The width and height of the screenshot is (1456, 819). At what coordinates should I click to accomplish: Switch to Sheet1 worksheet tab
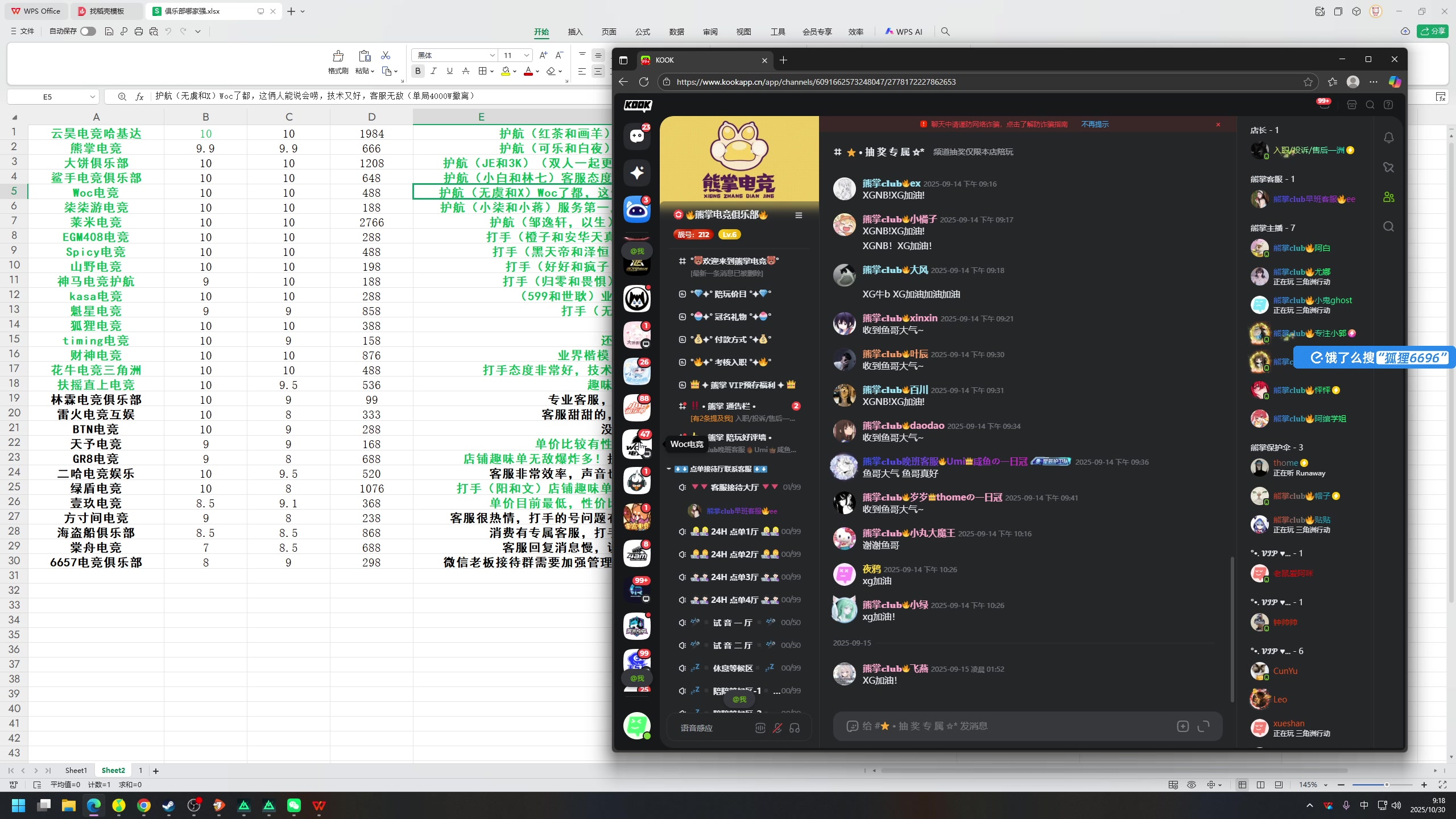tap(76, 770)
